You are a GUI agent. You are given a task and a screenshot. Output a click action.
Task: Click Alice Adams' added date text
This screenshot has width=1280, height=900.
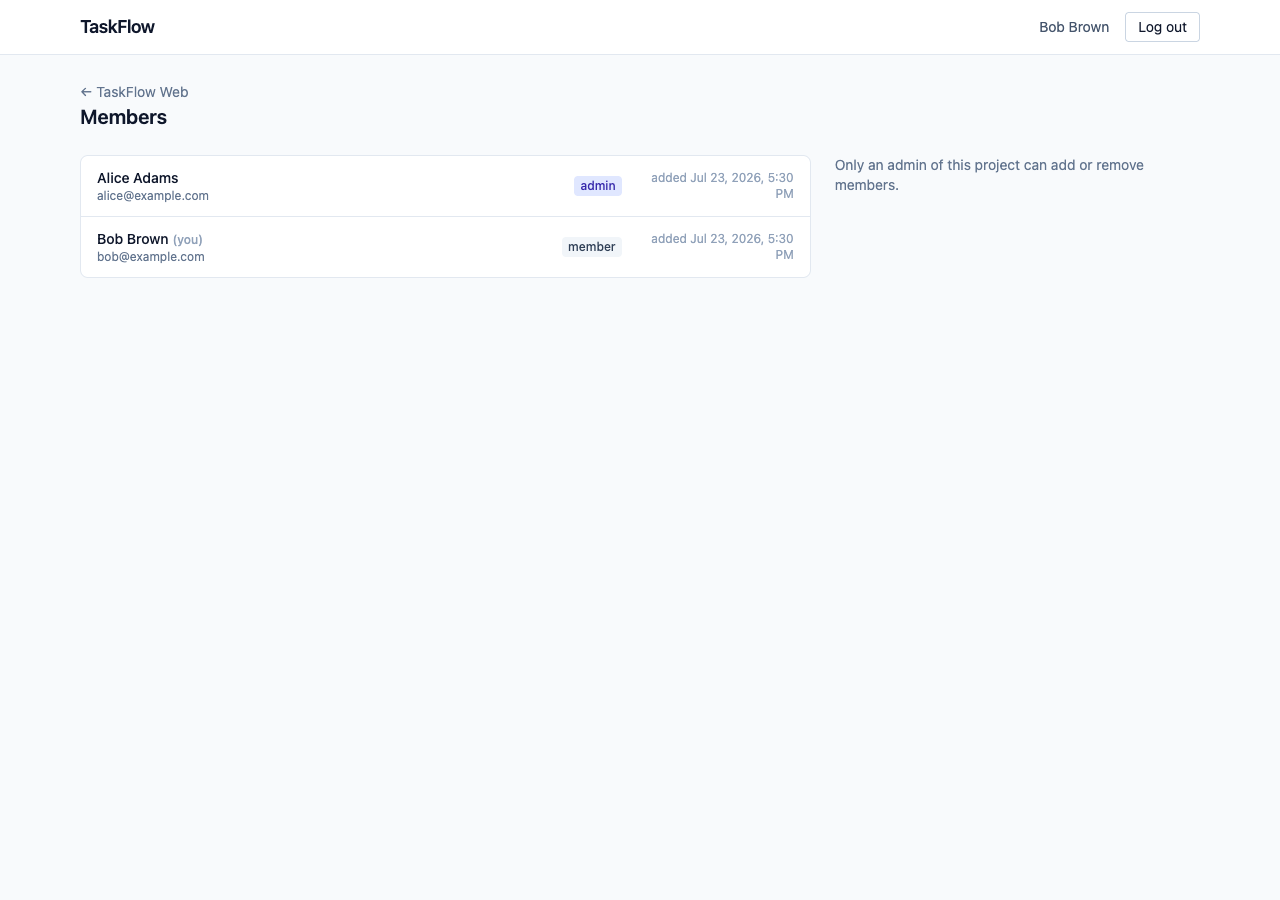click(x=722, y=186)
